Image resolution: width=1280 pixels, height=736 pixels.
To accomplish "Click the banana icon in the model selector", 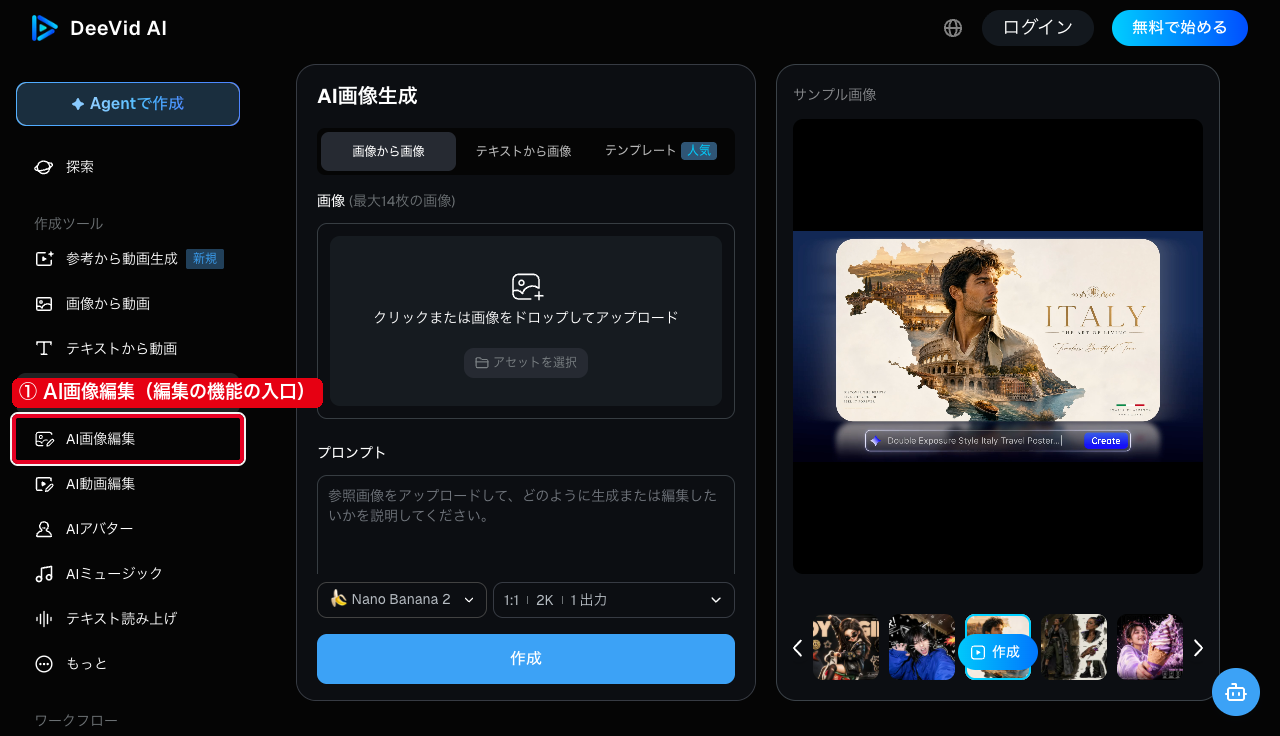I will point(339,599).
